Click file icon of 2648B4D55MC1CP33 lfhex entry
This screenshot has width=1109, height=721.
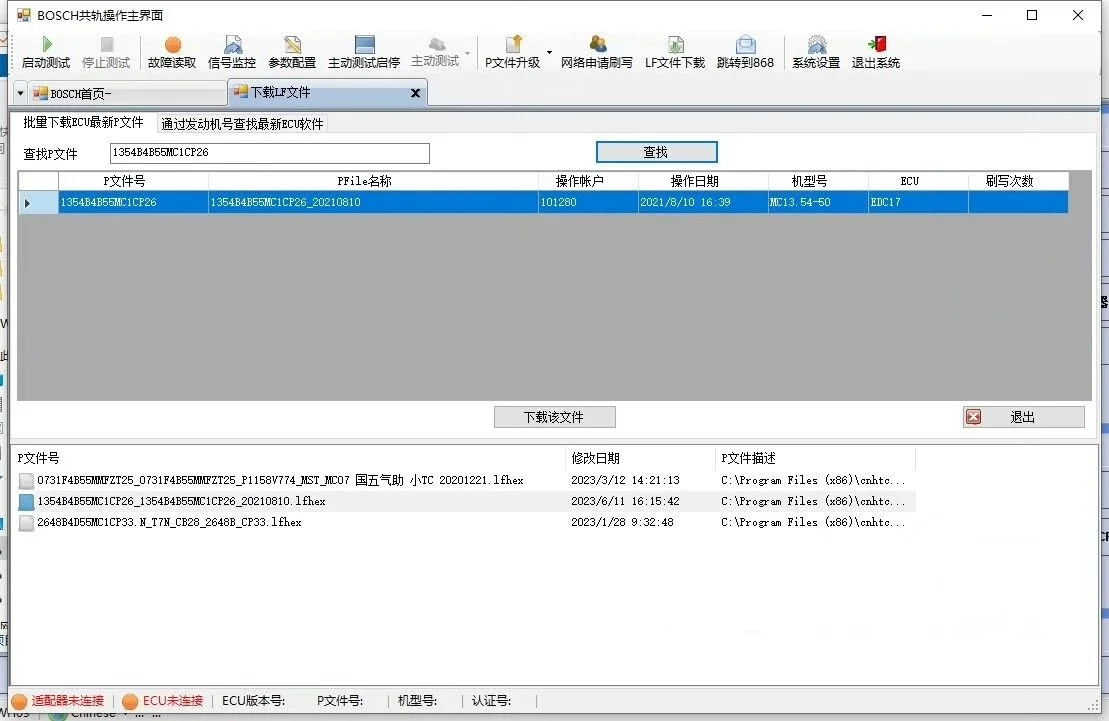[26, 523]
